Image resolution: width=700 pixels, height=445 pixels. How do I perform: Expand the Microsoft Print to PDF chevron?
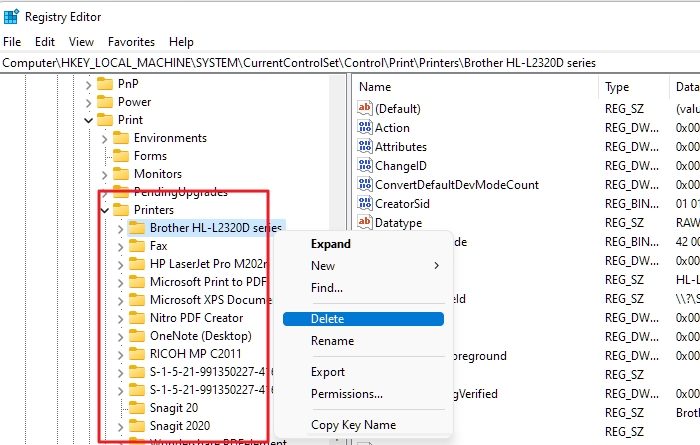tap(121, 283)
